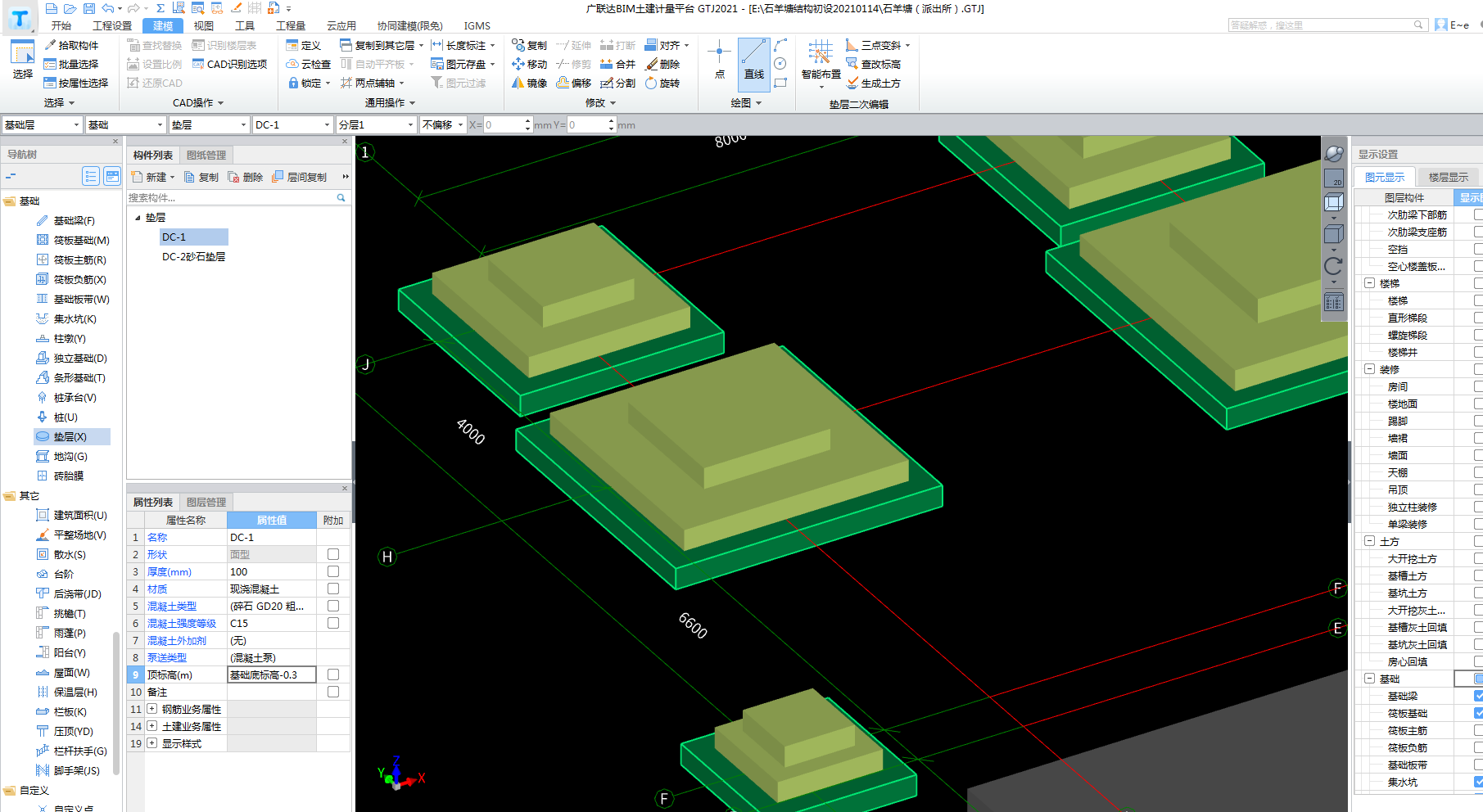Toggle the 附加 checkbox for 混凝土类型 row

[333, 606]
